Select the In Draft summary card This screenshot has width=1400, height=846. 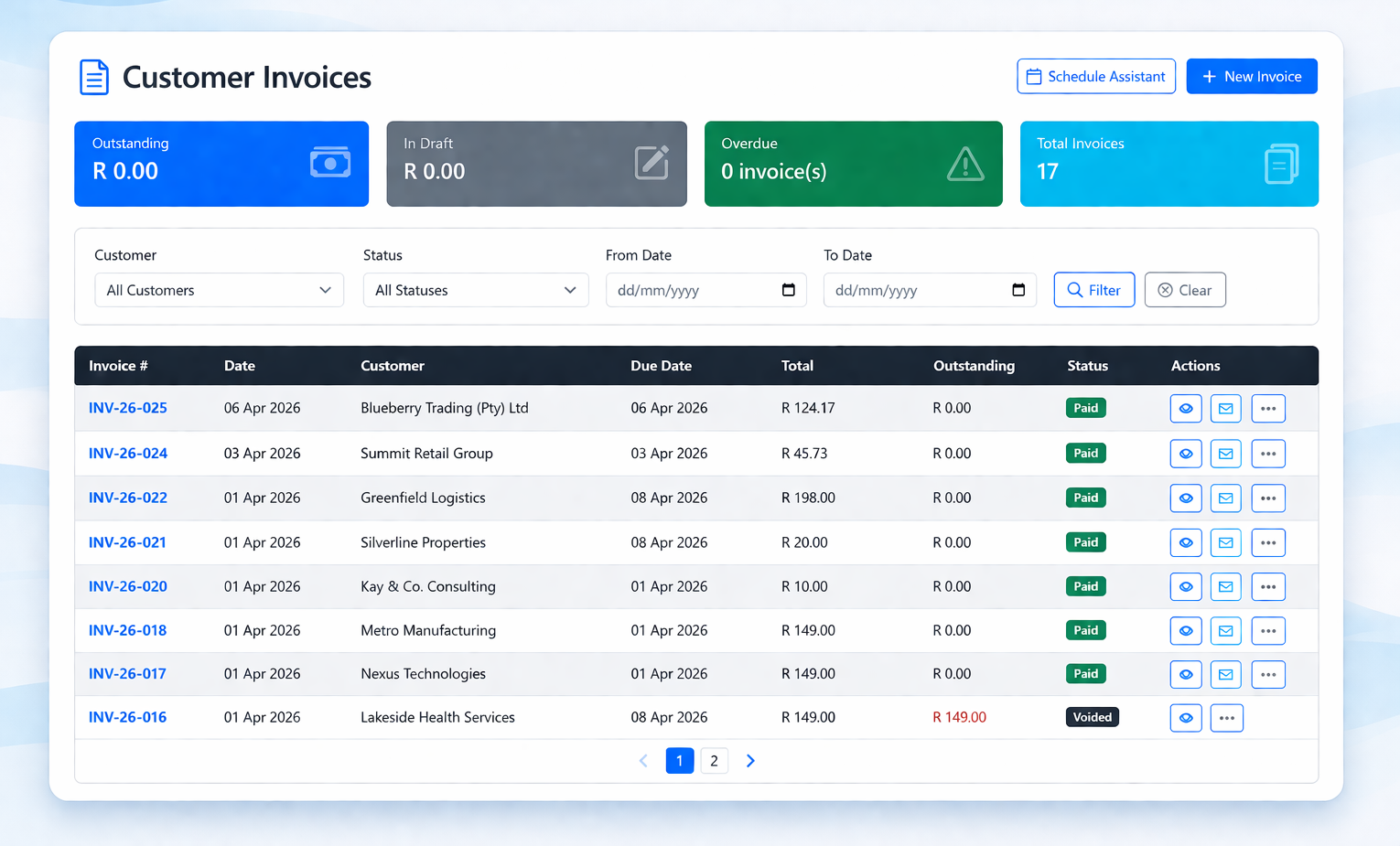[x=536, y=164]
